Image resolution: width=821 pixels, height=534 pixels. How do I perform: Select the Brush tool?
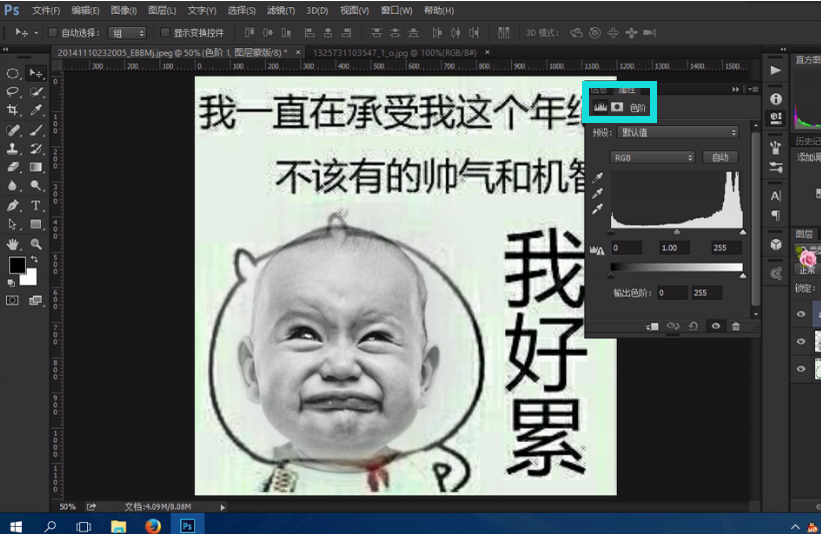click(x=36, y=130)
